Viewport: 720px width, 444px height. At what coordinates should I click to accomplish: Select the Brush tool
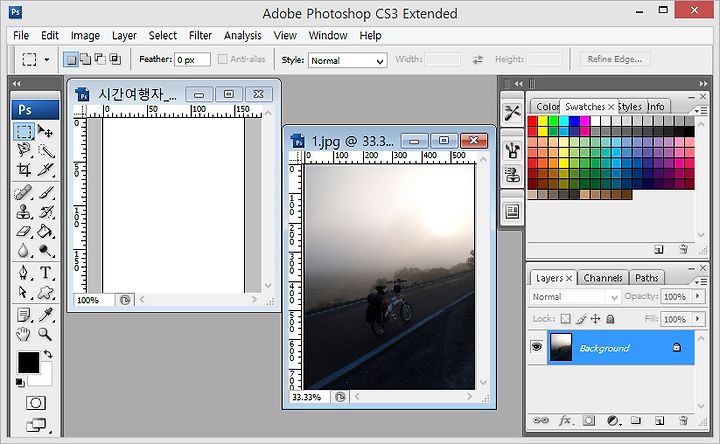click(45, 192)
